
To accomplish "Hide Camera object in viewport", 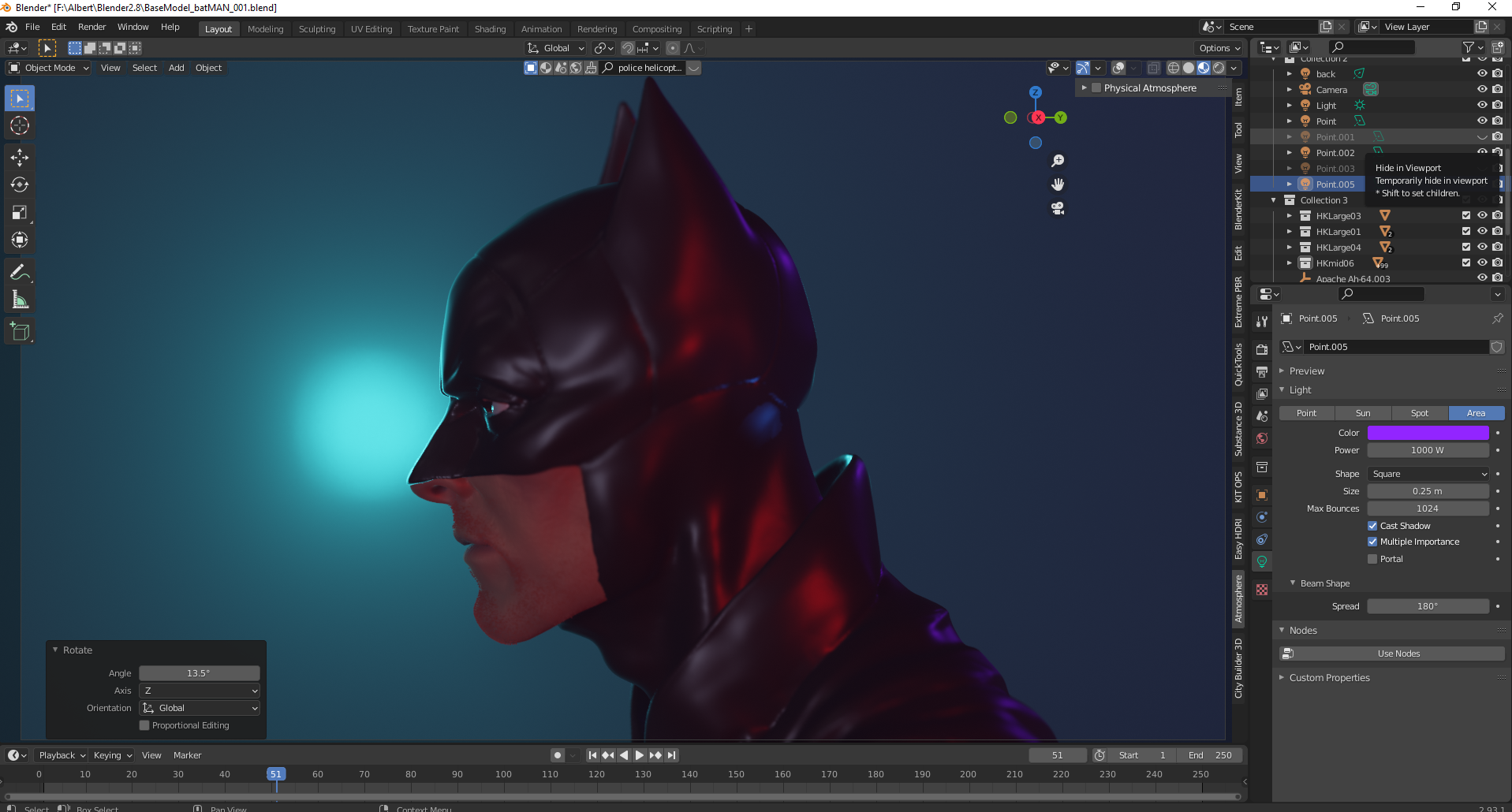I will pyautogui.click(x=1482, y=89).
